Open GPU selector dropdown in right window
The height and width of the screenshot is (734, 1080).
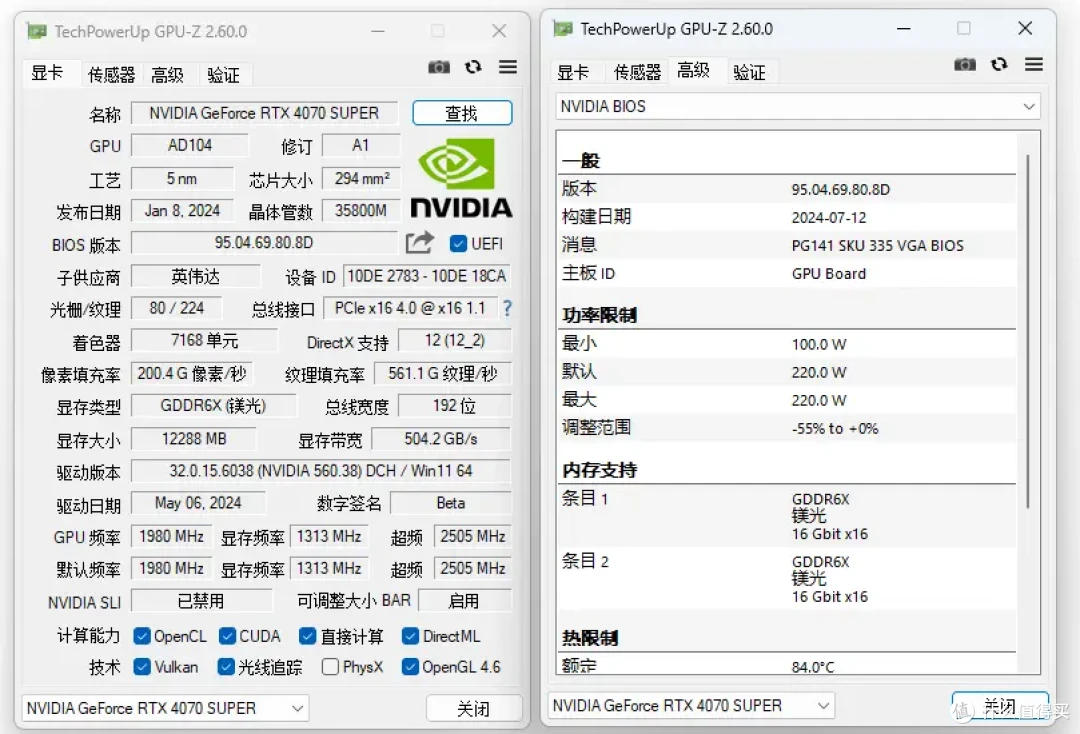click(x=692, y=705)
